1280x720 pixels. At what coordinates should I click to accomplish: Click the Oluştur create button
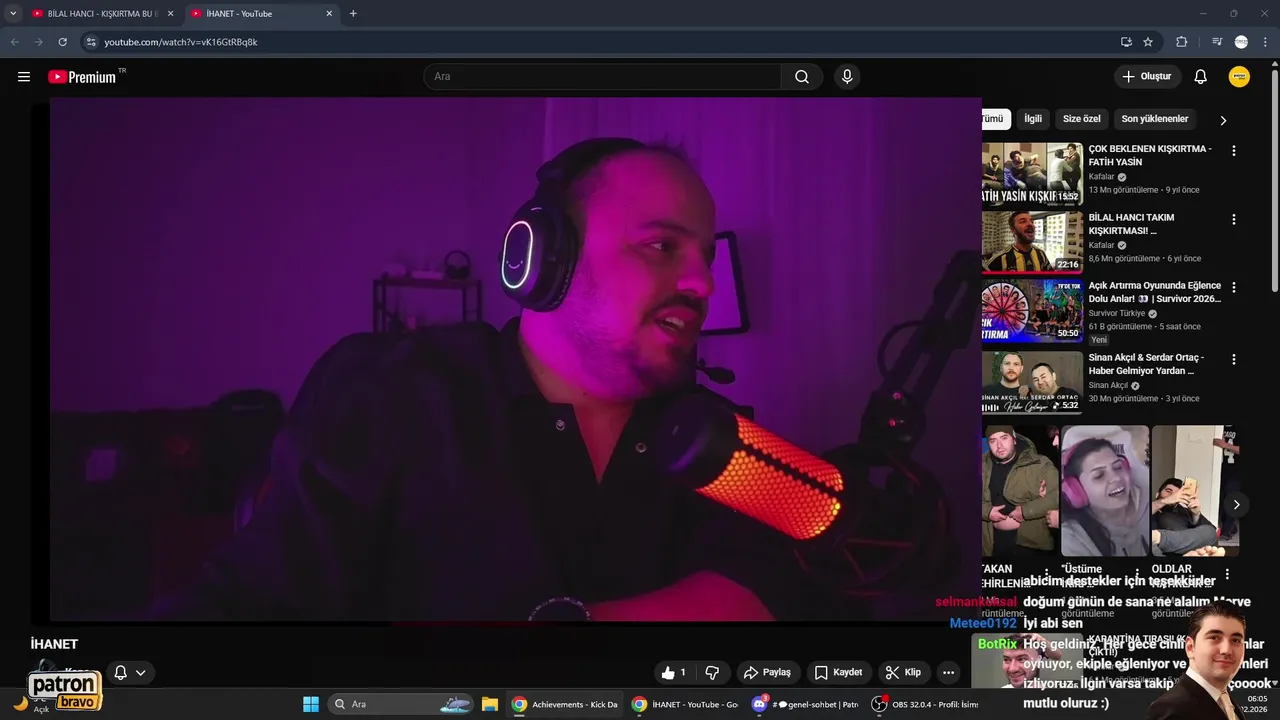1147,77
